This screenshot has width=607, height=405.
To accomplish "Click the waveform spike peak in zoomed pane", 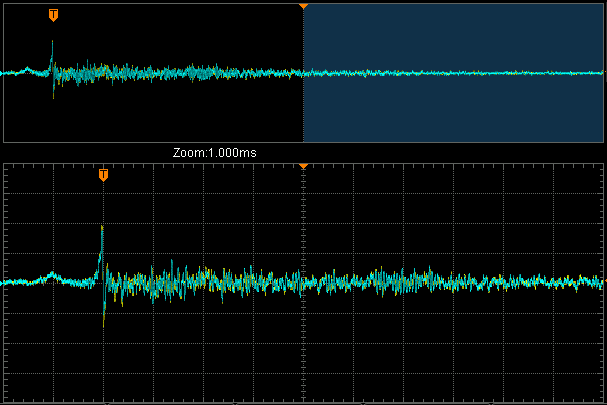I will coord(102,227).
